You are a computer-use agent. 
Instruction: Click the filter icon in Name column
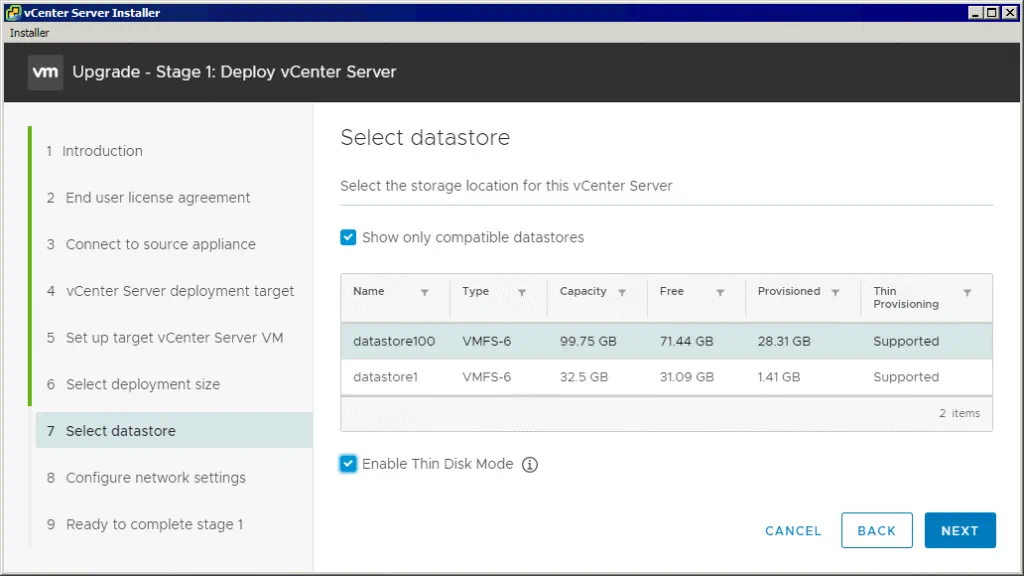pos(425,293)
